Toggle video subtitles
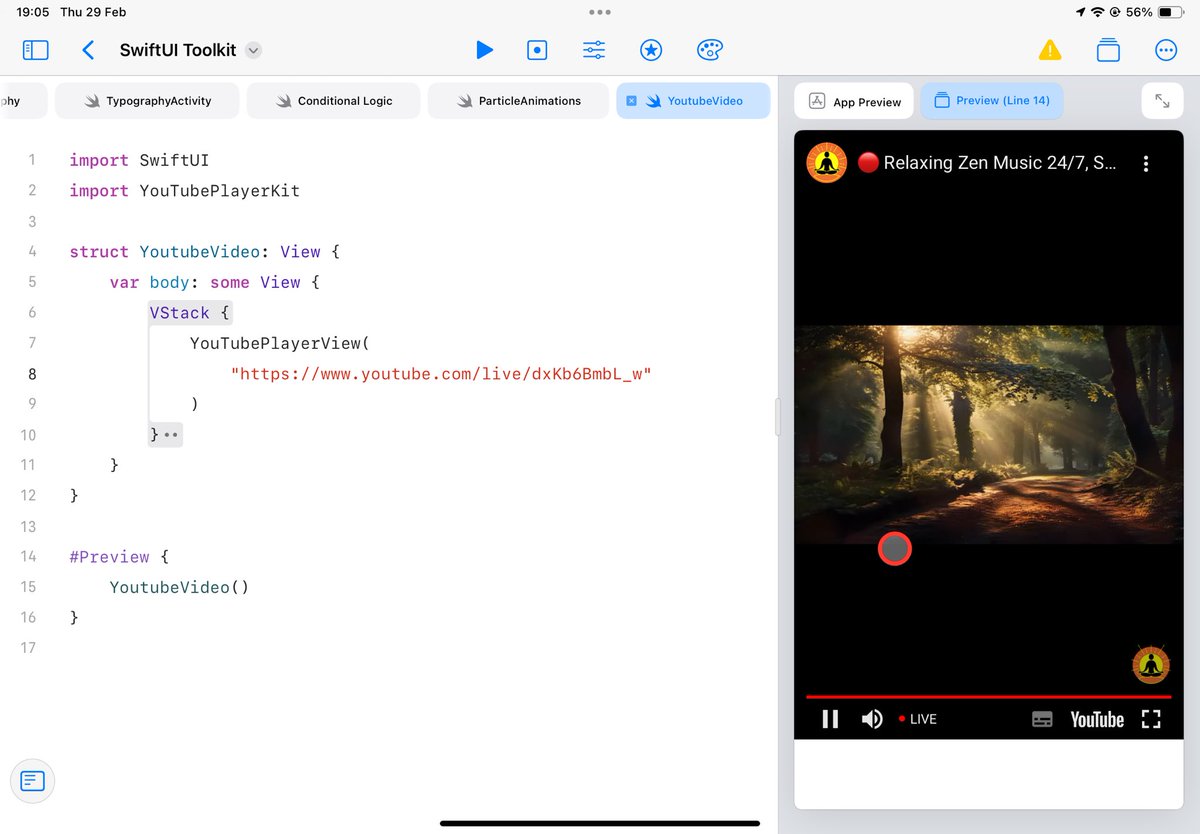 (x=1042, y=719)
